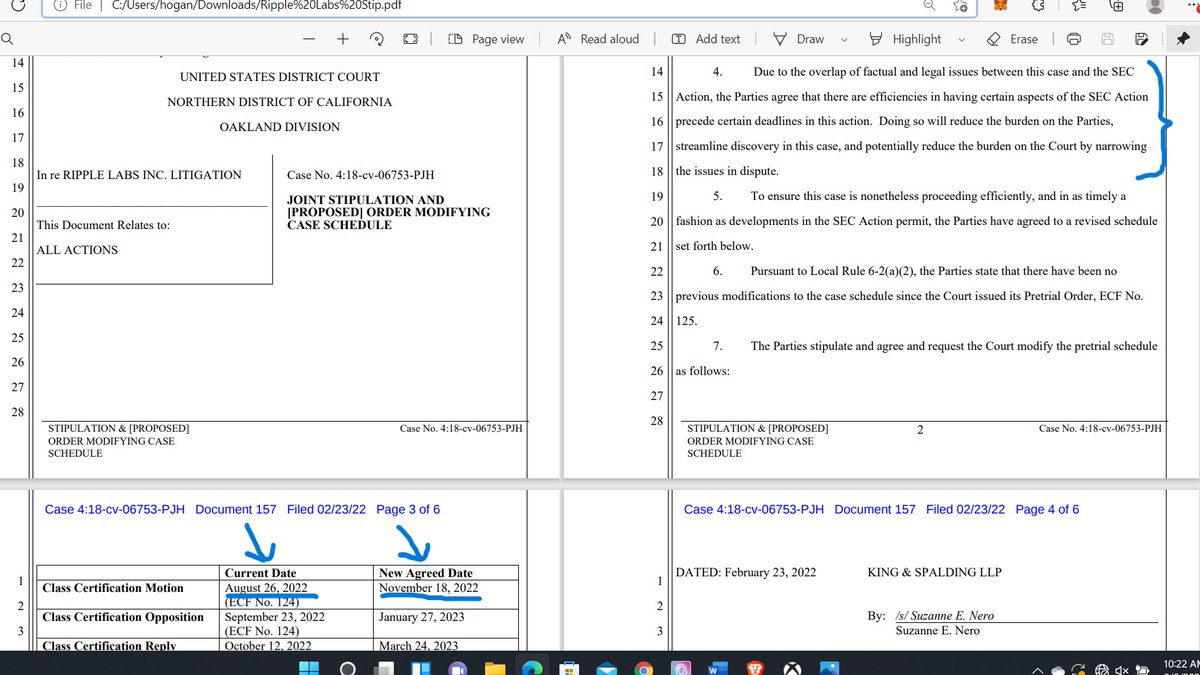Add this page to favorites
This screenshot has height=675, width=1200.
(960, 6)
